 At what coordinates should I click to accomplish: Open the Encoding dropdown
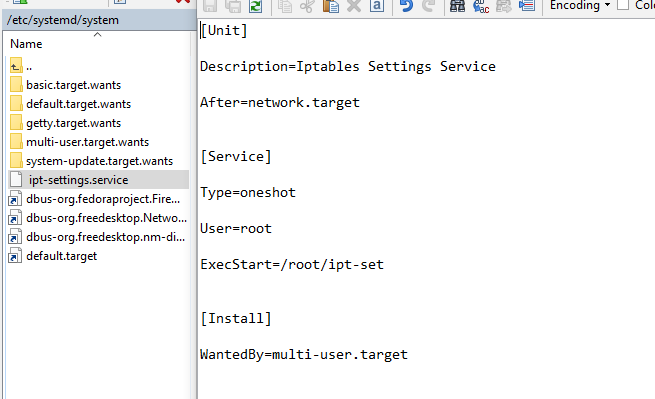click(580, 5)
